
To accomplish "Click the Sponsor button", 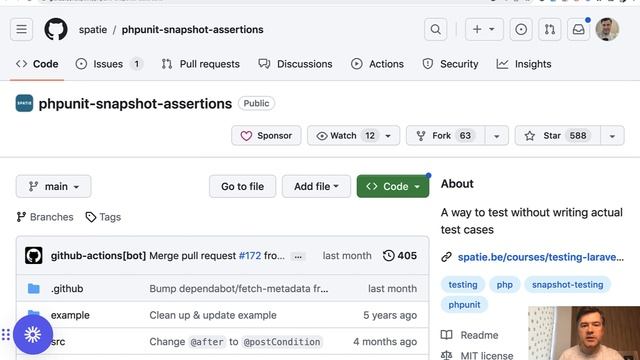I will (266, 136).
